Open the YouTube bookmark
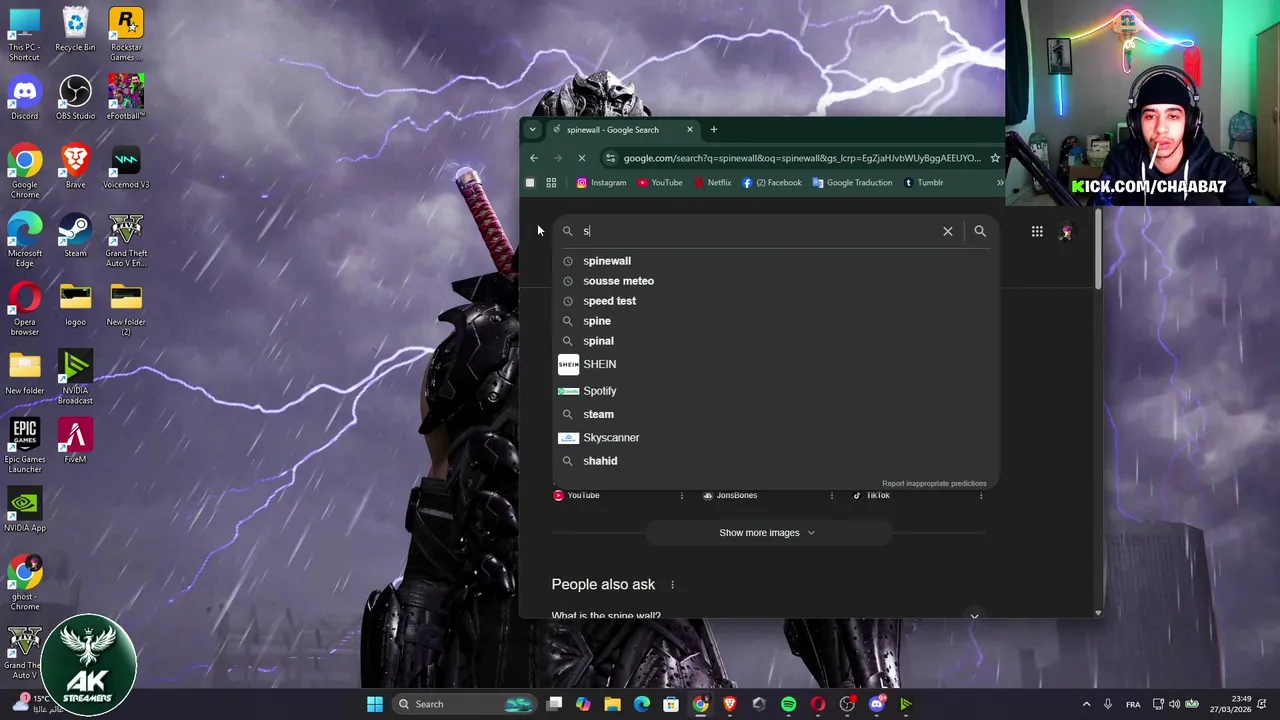This screenshot has height=720, width=1280. 660,183
